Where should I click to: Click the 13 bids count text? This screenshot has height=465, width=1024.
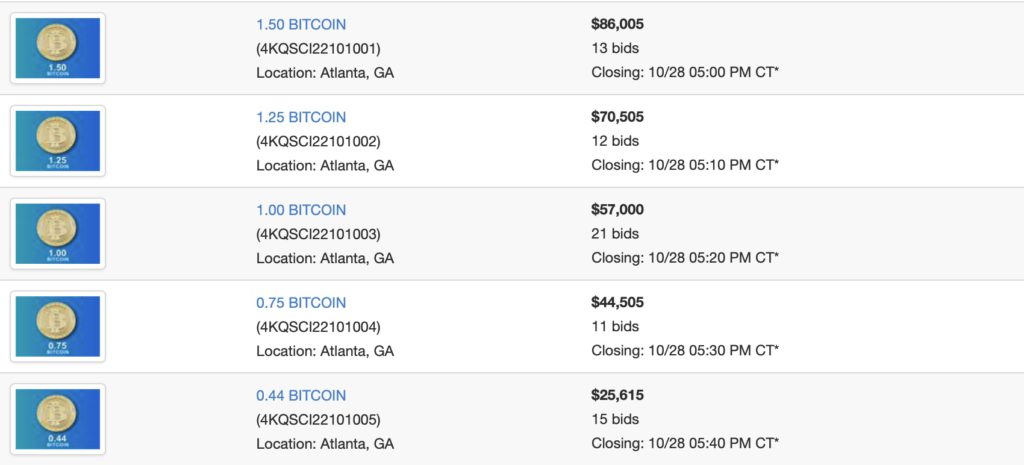pyautogui.click(x=615, y=48)
